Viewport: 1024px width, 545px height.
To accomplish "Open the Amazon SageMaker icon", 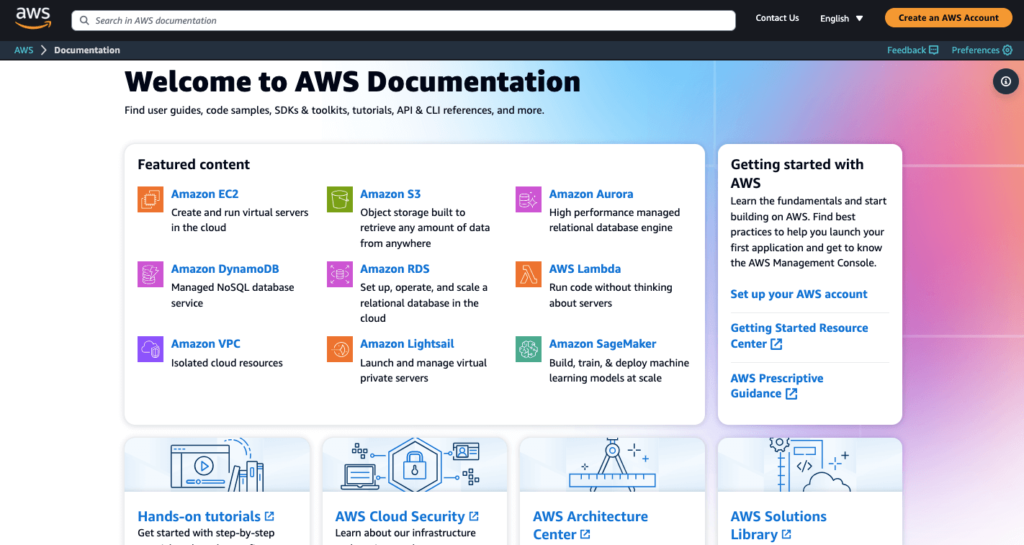I will [528, 349].
